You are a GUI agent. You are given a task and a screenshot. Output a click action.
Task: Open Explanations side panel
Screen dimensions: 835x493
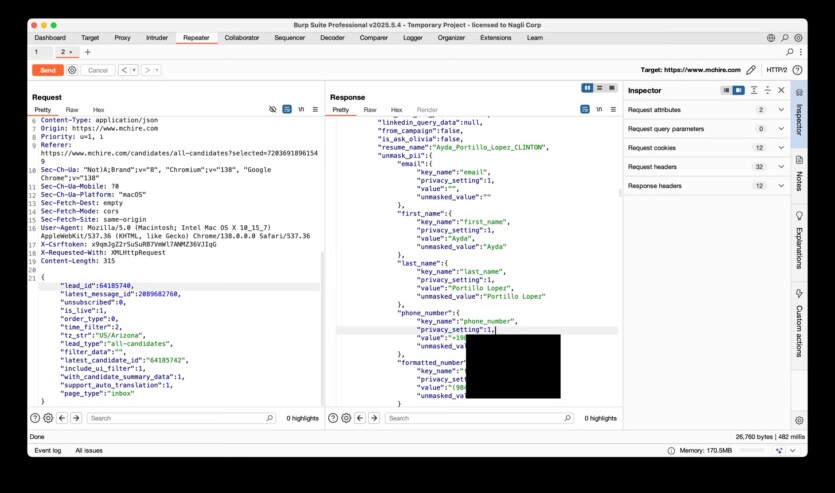[x=799, y=241]
